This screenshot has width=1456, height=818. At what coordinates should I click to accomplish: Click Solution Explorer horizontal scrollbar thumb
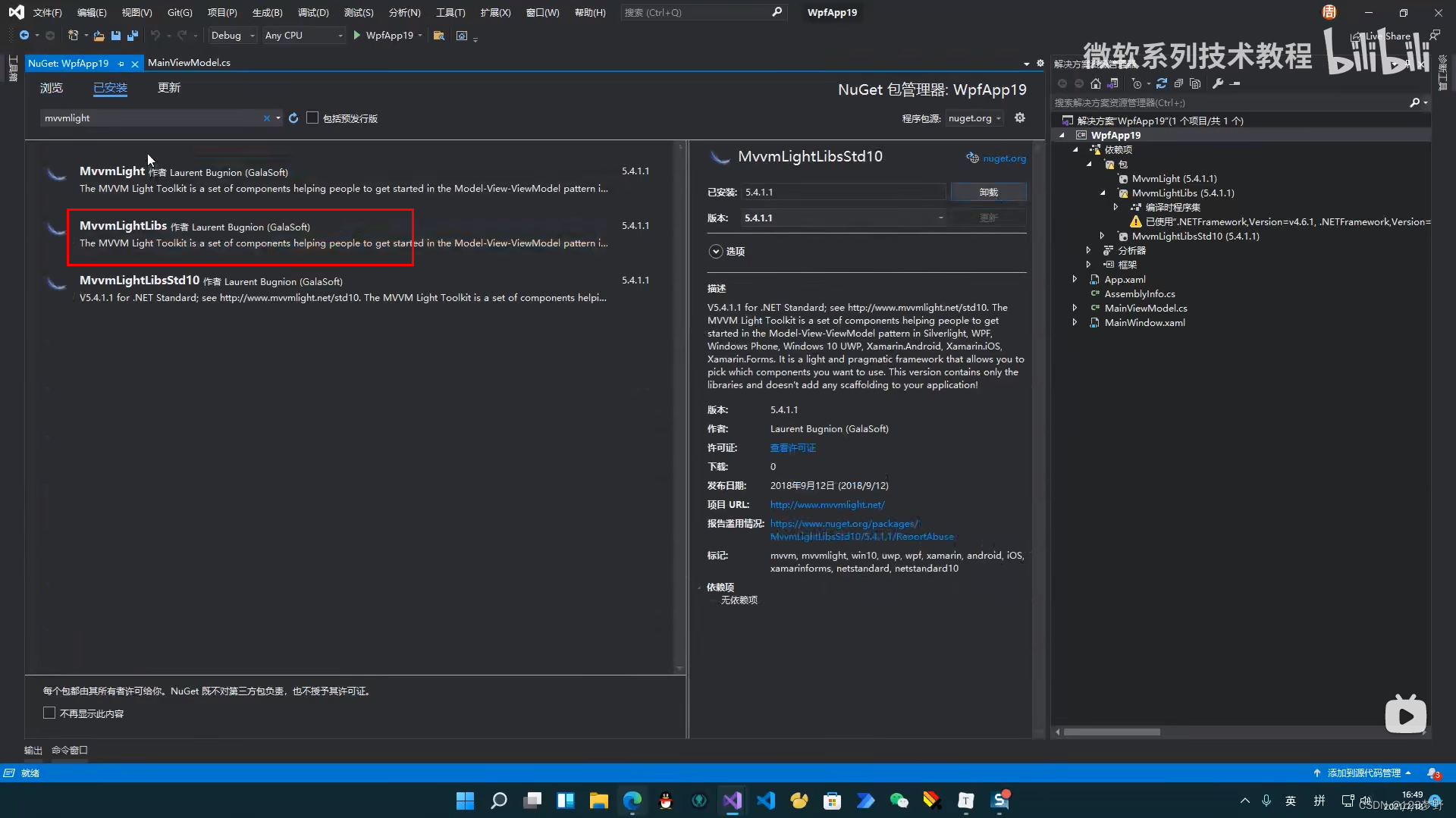1112,732
